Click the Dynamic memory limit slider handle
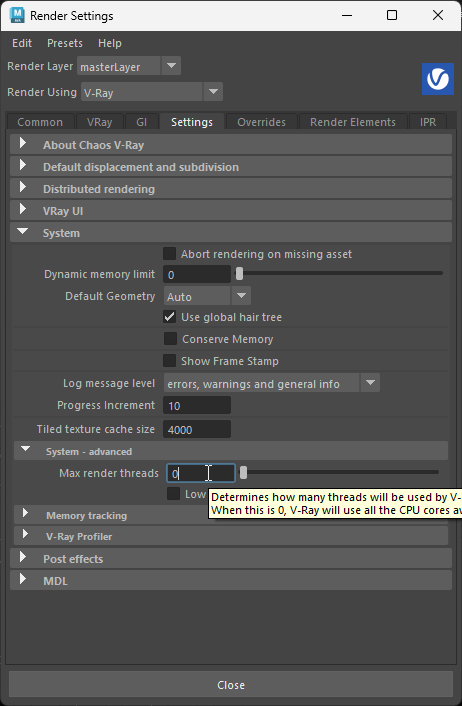Screen dimensions: 462x706 pyautogui.click(x=240, y=273)
